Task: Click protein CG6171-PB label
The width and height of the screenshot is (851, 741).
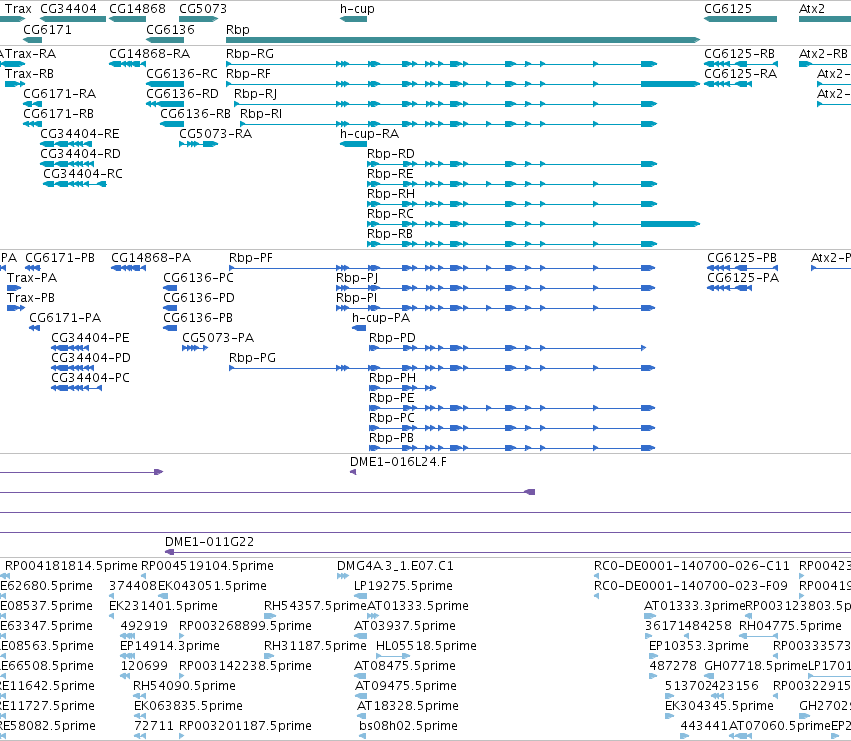Action: pos(60,258)
